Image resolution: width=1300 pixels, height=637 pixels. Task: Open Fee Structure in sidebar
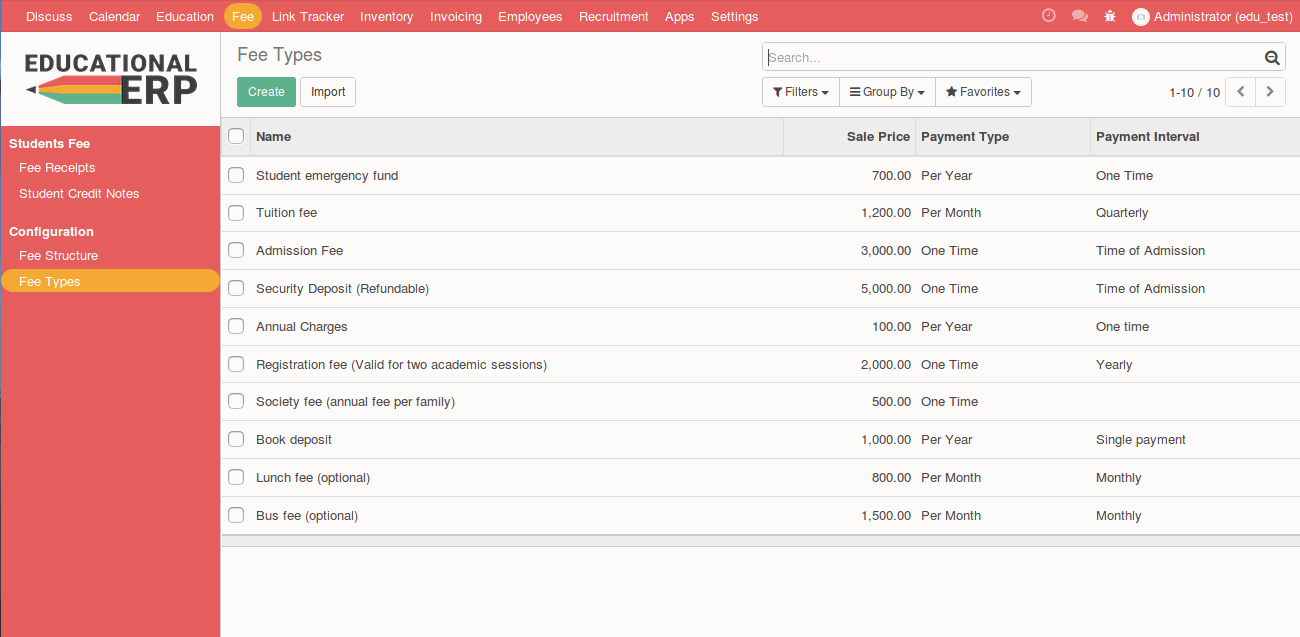coord(58,256)
